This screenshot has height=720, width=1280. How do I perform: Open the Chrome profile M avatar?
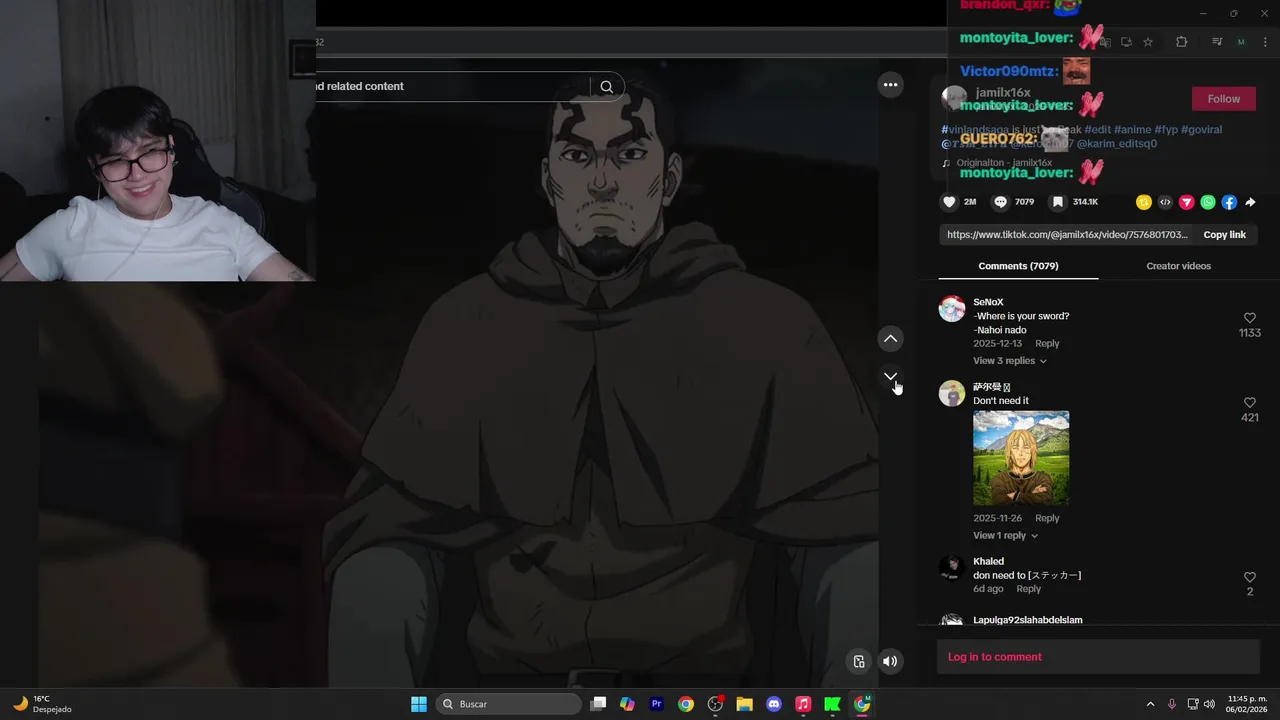click(x=1241, y=42)
